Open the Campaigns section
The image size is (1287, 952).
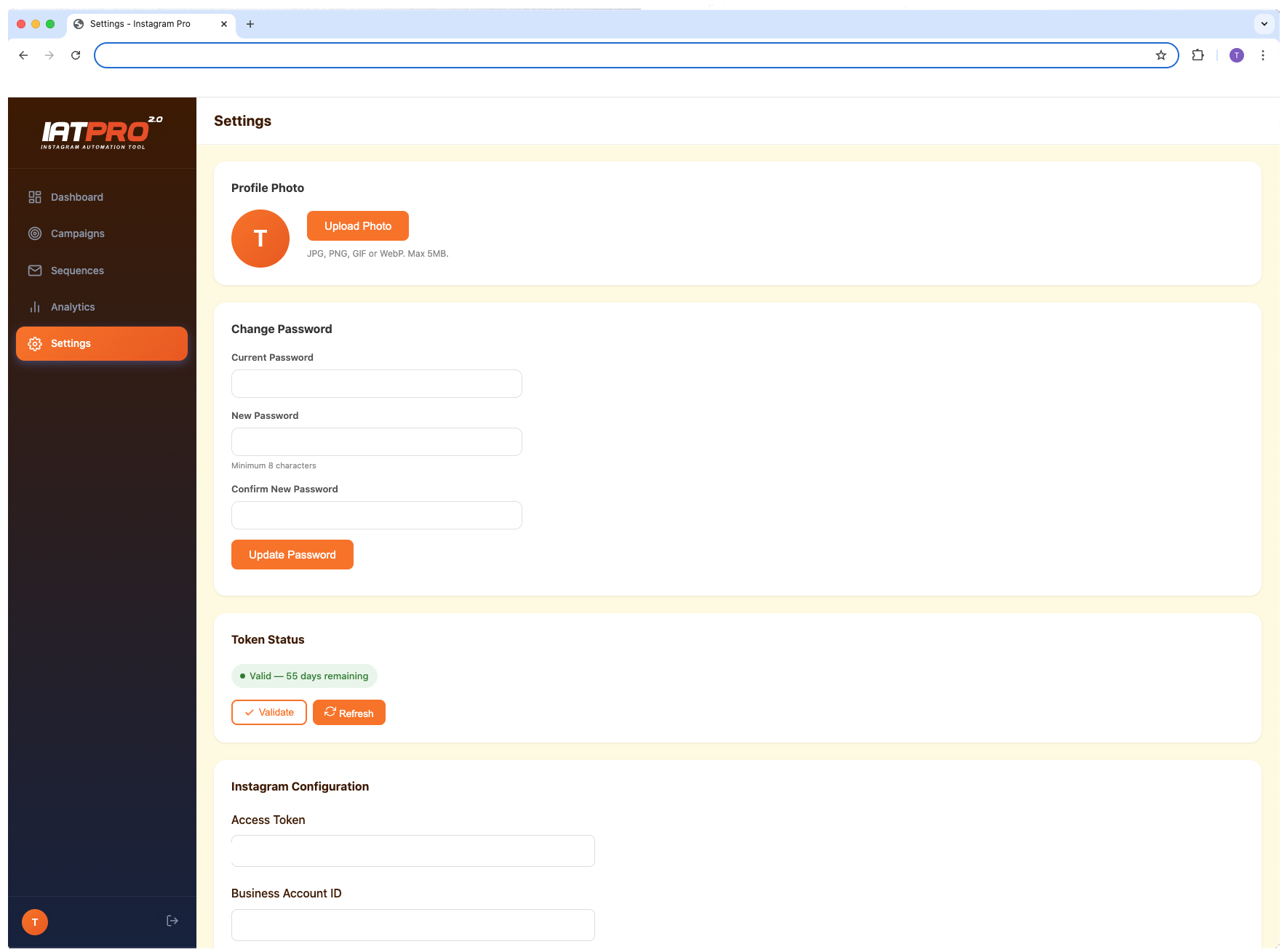tap(102, 233)
